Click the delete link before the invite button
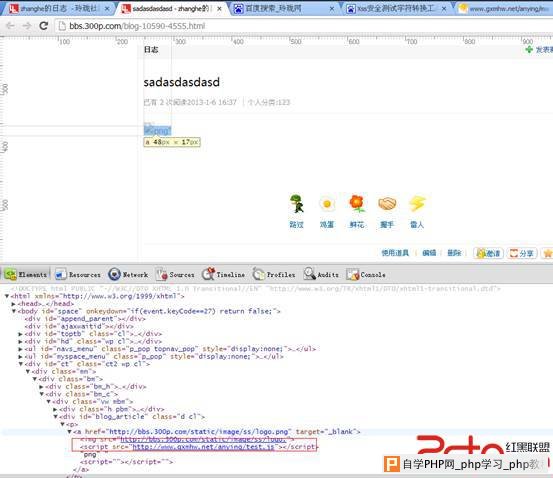 pyautogui.click(x=454, y=253)
